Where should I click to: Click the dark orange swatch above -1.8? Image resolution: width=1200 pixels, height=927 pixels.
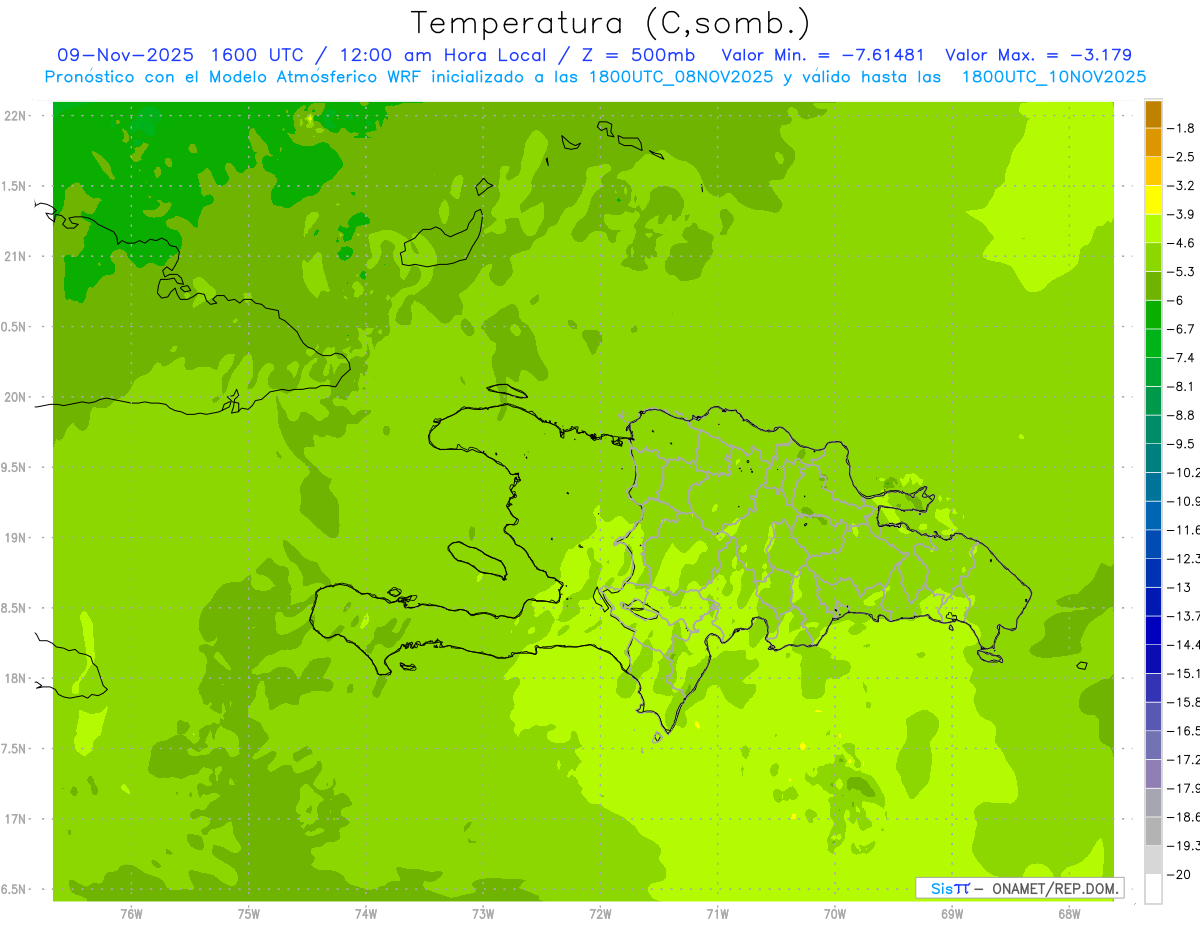1153,114
